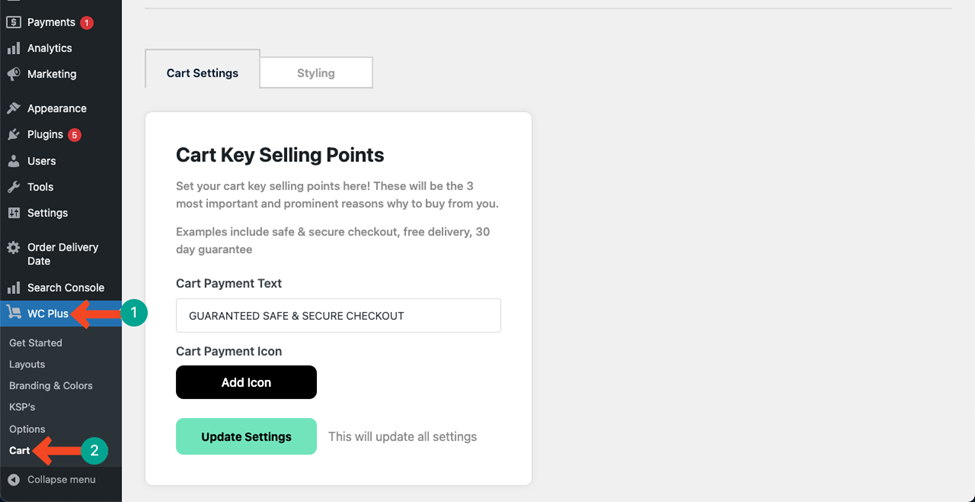Click the Add Icon button
This screenshot has width=975, height=502.
(x=246, y=382)
